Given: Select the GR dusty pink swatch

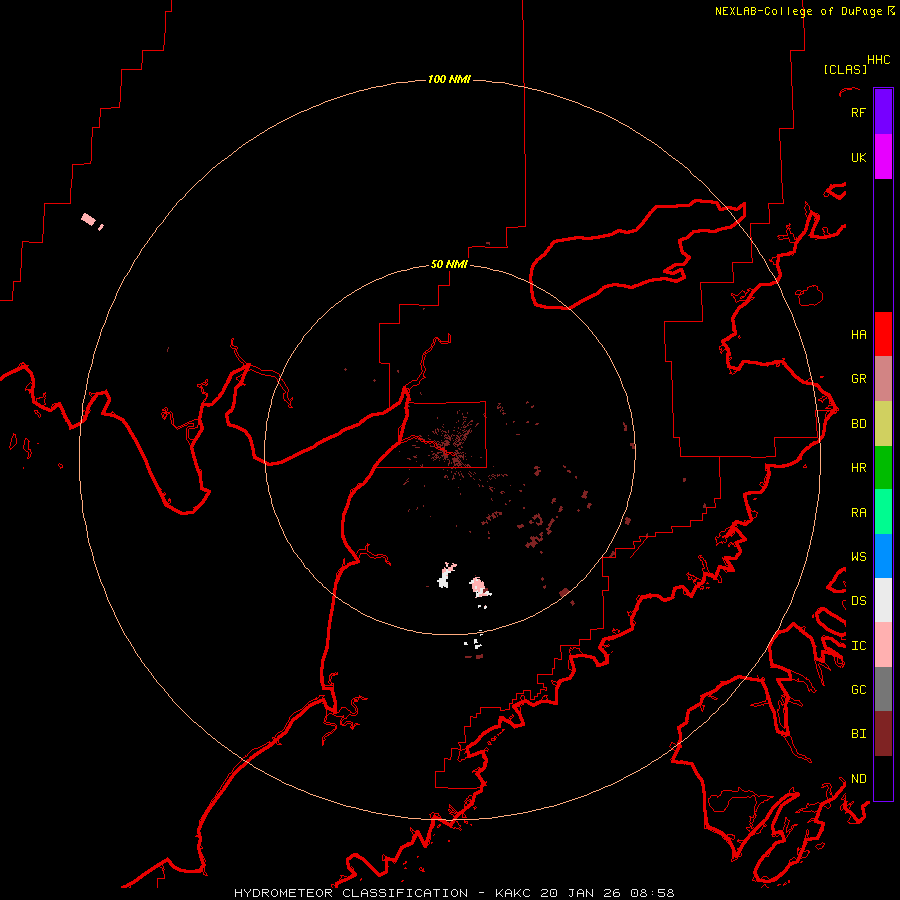Looking at the screenshot, I should point(883,379).
